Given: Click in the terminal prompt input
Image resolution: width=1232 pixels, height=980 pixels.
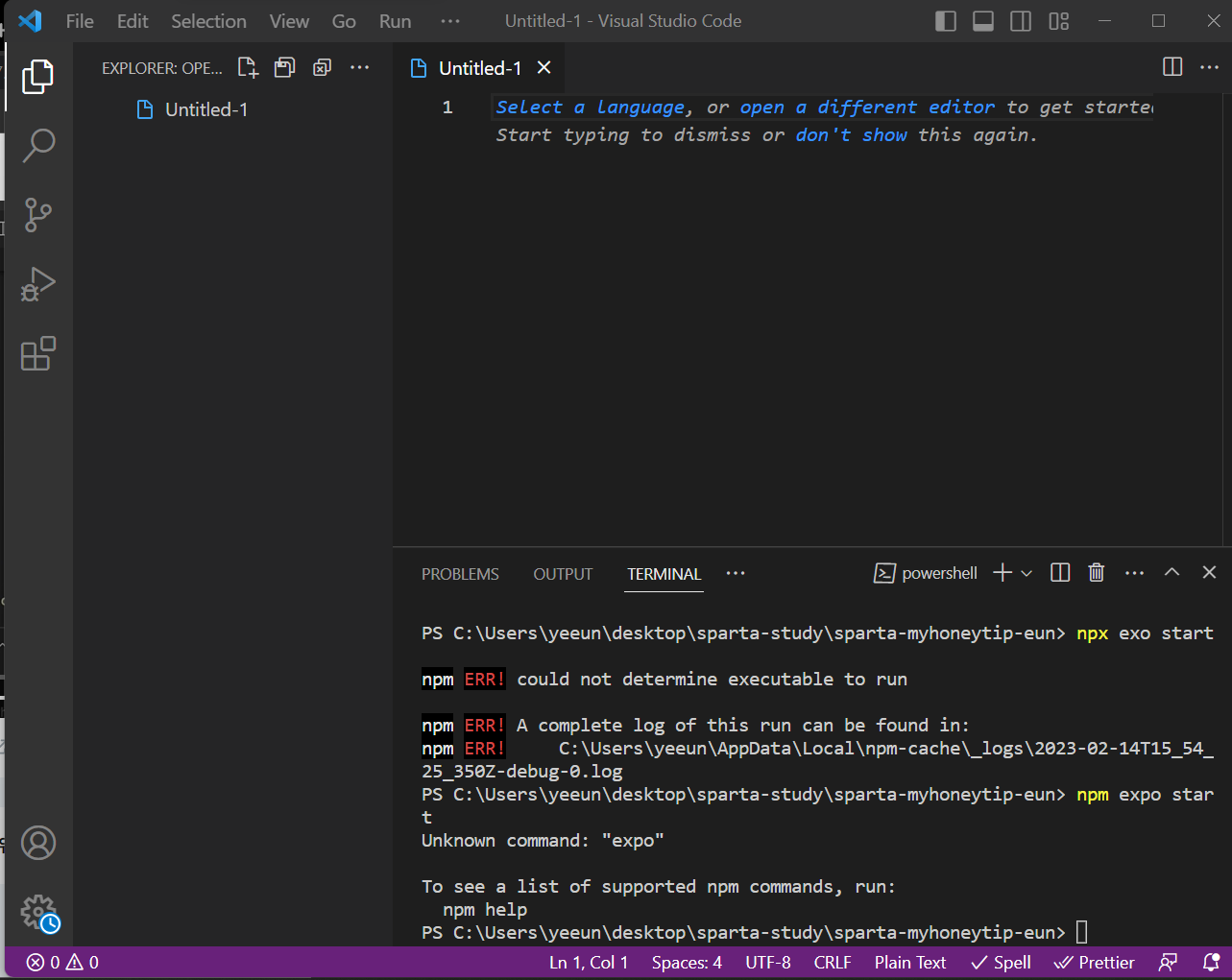Looking at the screenshot, I should [x=1082, y=932].
